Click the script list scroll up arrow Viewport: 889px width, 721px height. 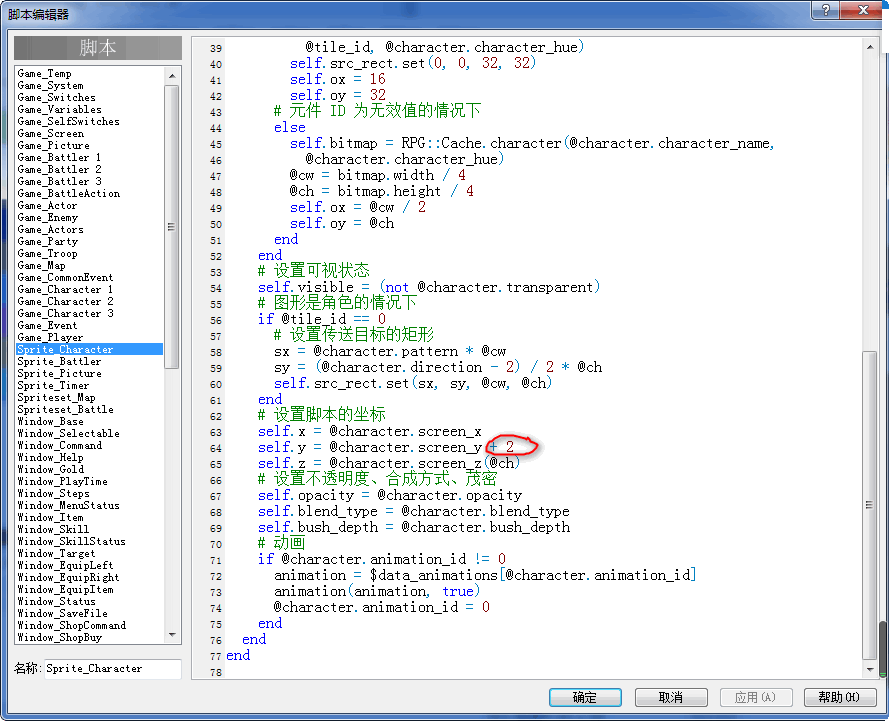pos(172,75)
